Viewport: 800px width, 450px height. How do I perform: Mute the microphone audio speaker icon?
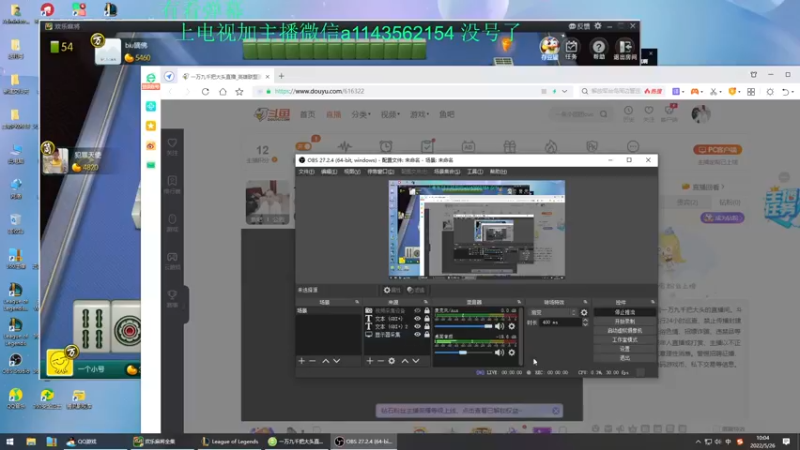499,326
